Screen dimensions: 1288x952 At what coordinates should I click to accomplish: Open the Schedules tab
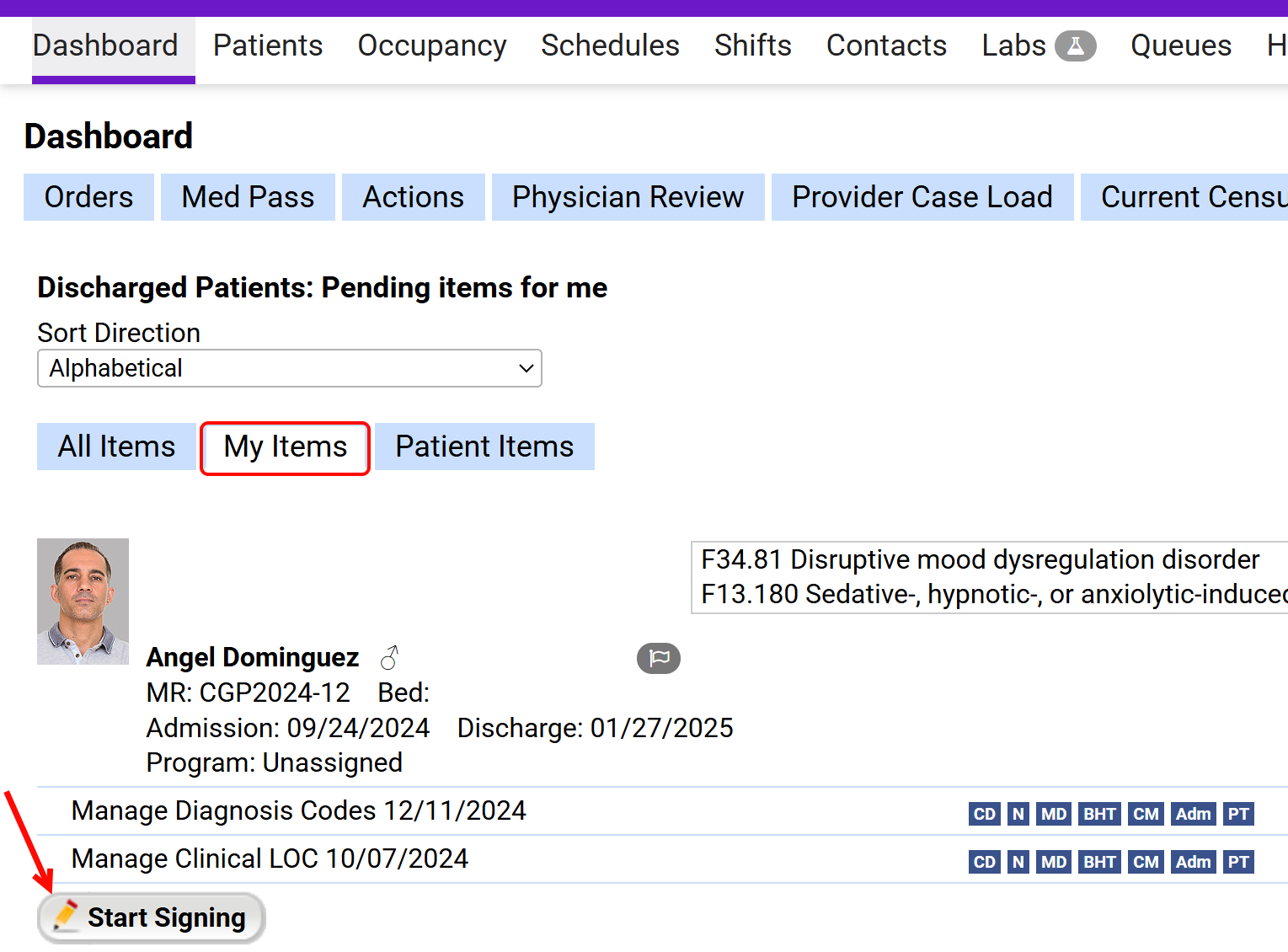(610, 46)
